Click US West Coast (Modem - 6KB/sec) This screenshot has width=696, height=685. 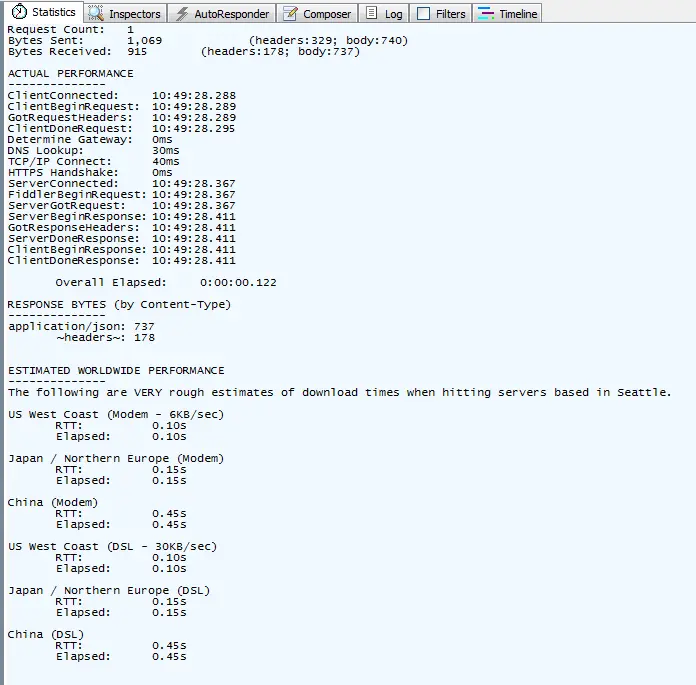[116, 415]
